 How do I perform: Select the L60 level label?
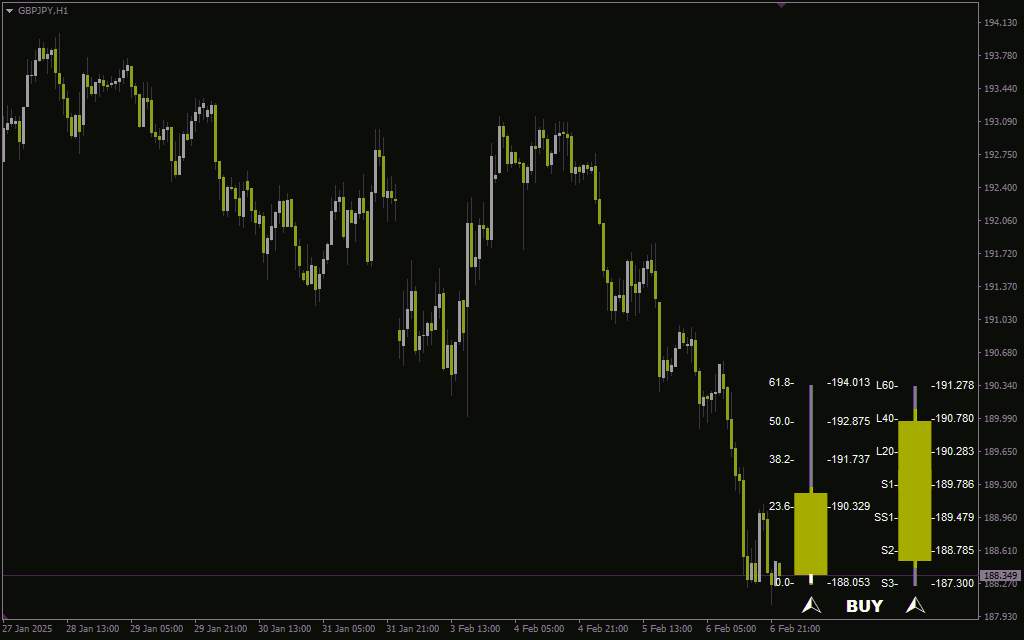[887, 385]
